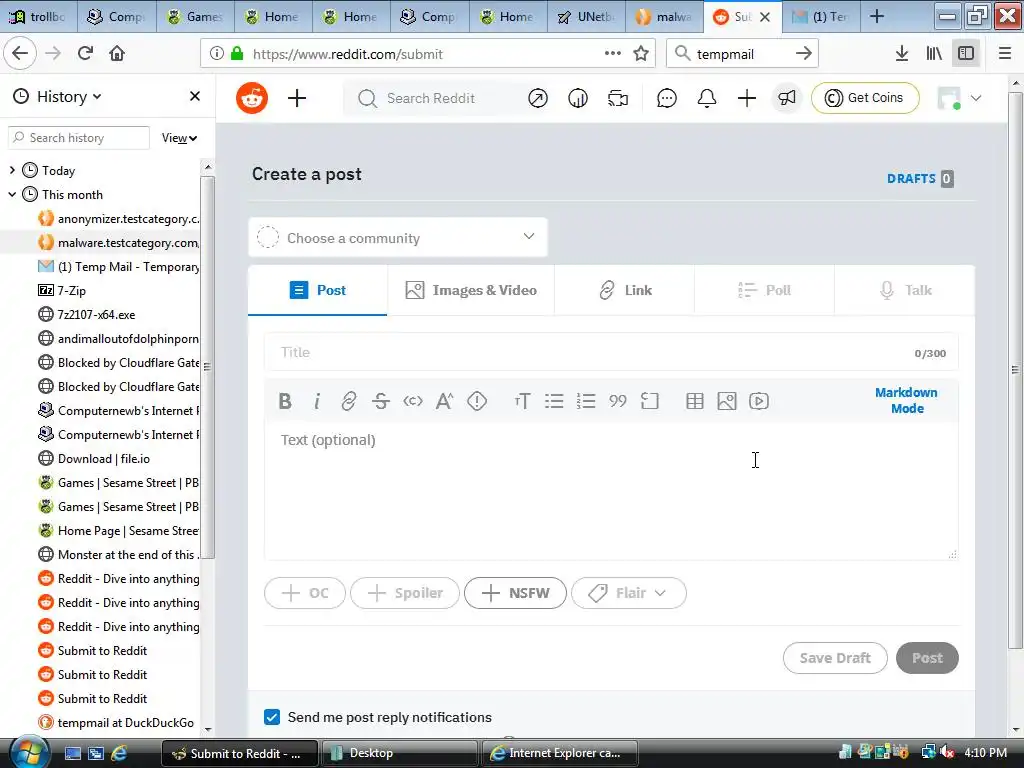Open the Popular arrow icon in Reddit header

[538, 98]
